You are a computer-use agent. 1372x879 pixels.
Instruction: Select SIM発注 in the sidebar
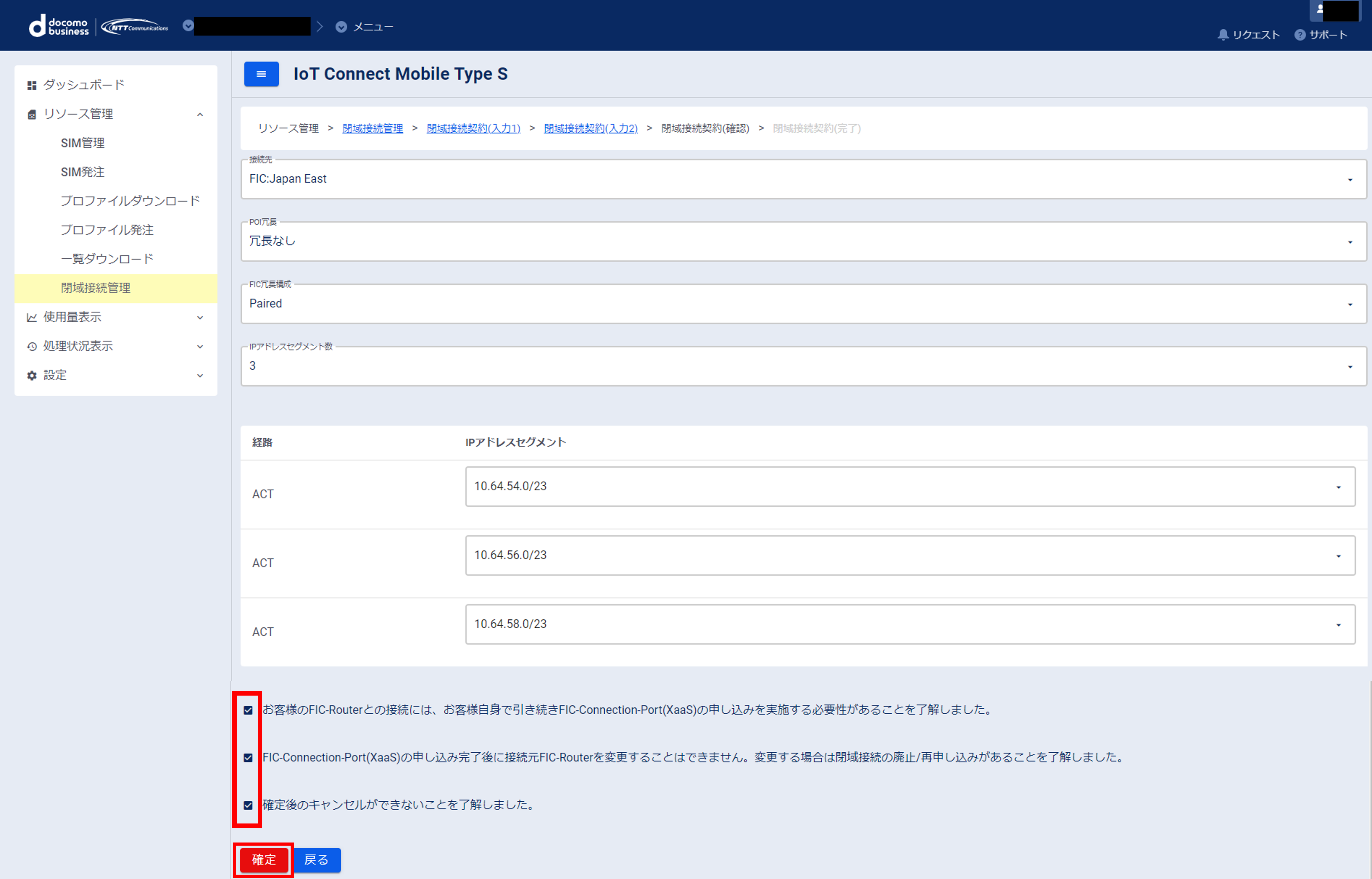83,172
